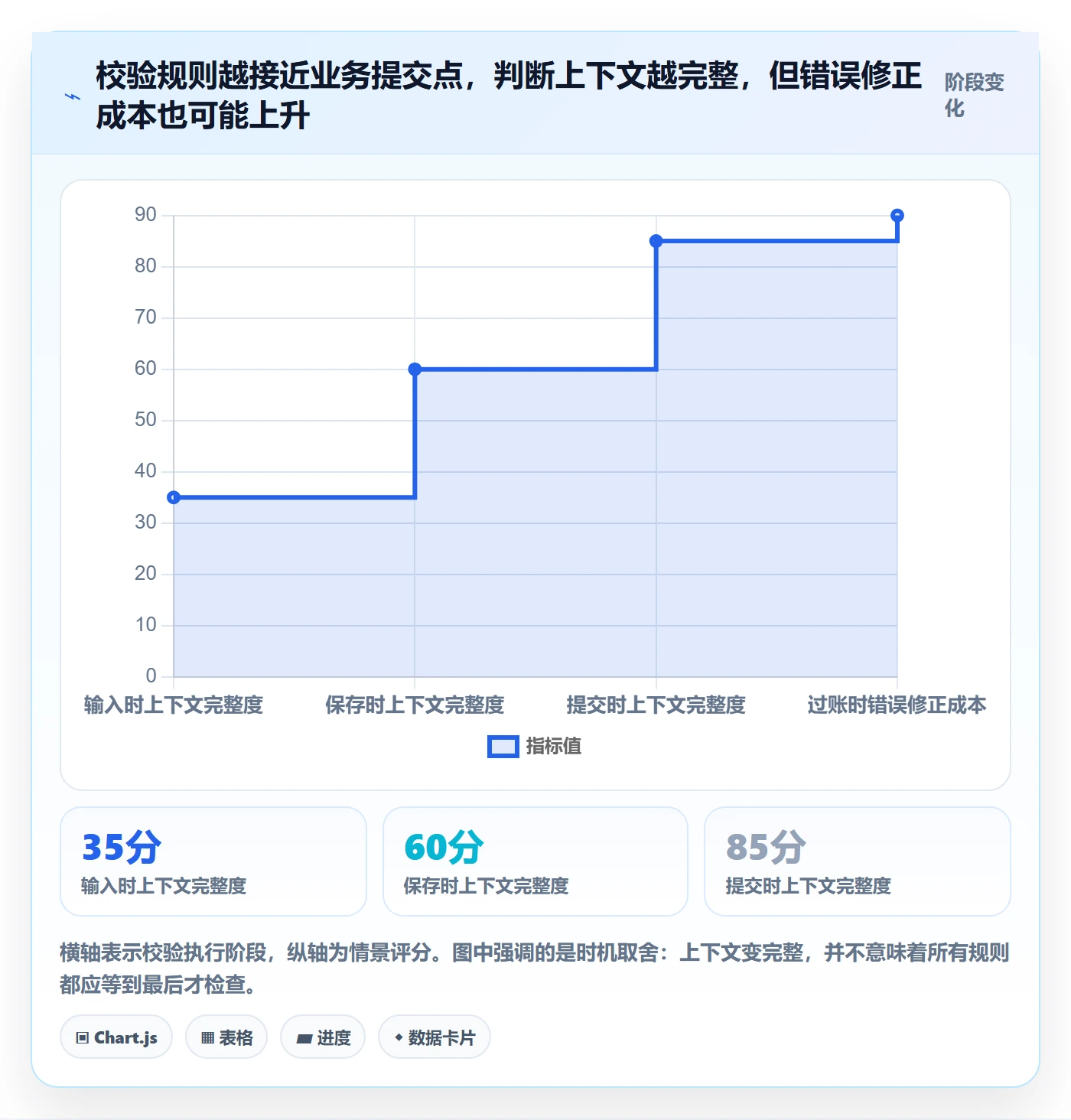
Task: Click the 表格 tag chip
Action: click(226, 1037)
